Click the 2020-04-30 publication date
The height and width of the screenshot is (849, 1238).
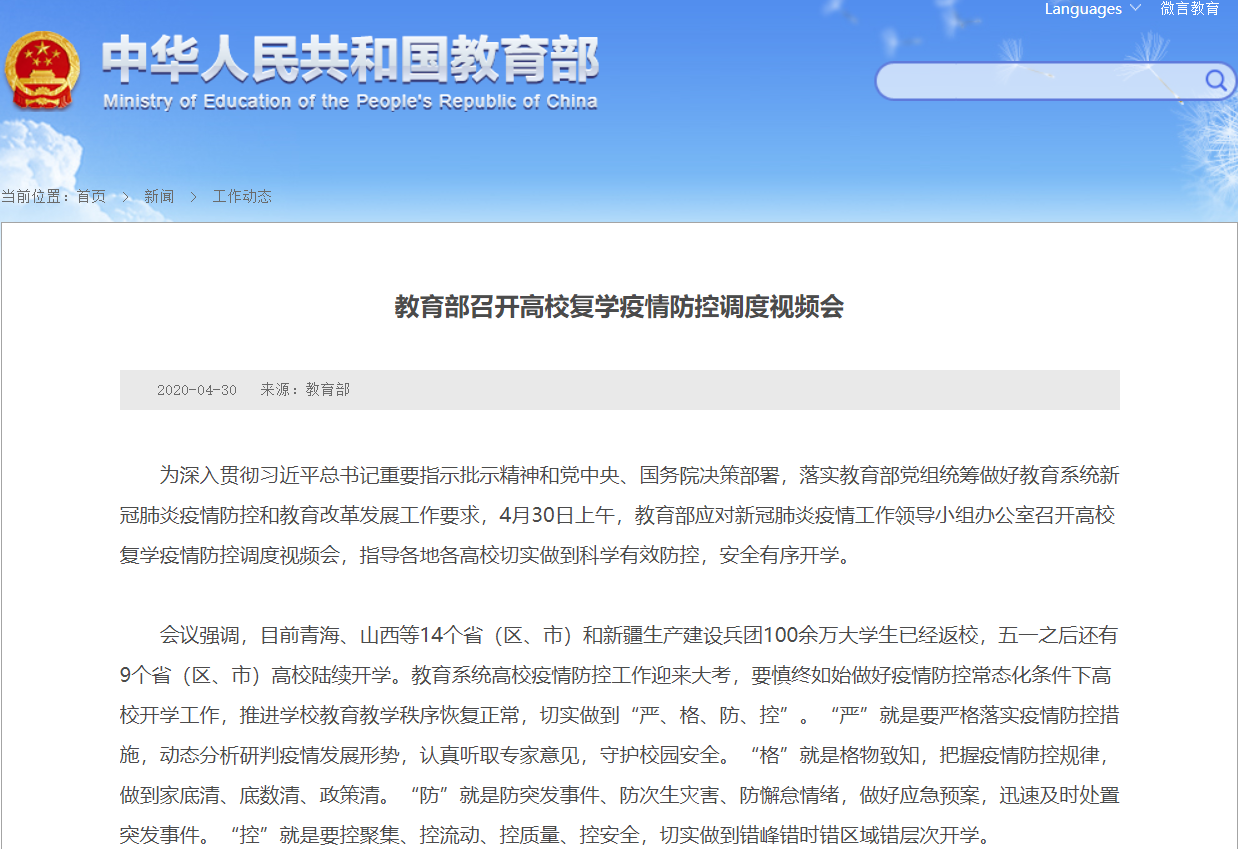coord(196,389)
